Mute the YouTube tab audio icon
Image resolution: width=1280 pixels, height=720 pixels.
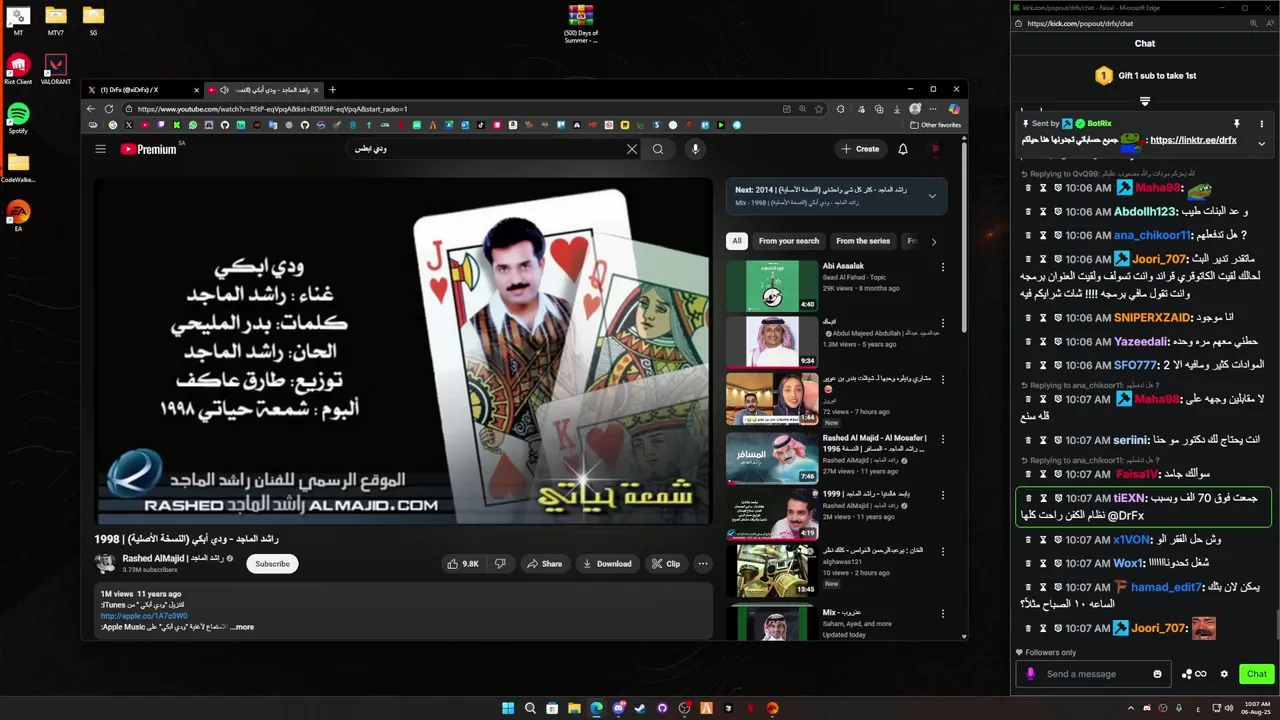click(224, 90)
